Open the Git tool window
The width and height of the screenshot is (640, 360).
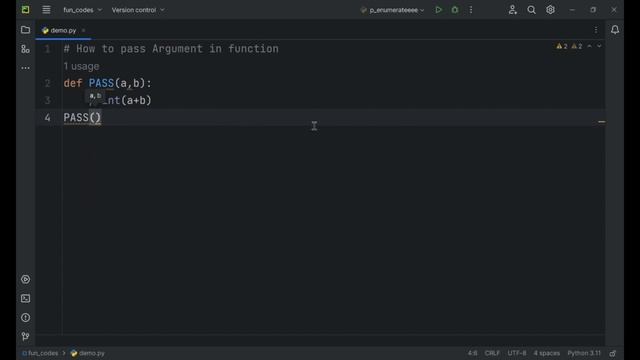(x=25, y=336)
